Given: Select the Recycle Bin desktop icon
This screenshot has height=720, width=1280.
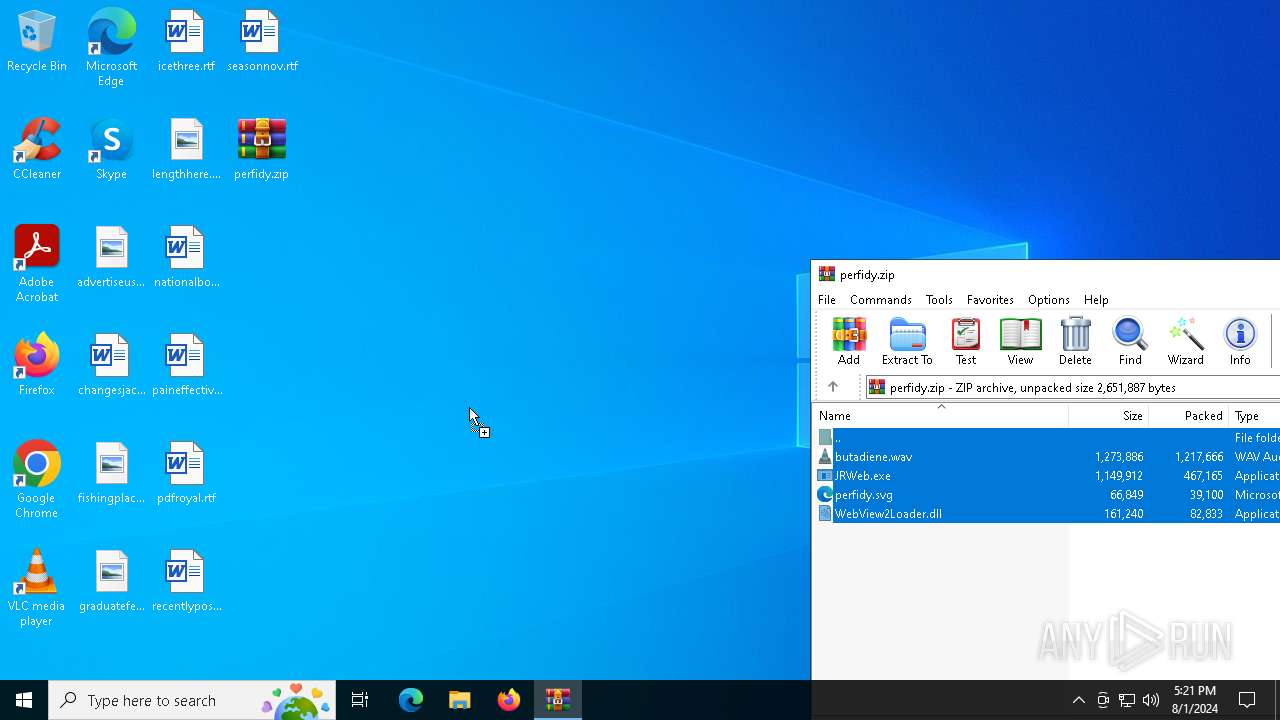Looking at the screenshot, I should pos(37,42).
